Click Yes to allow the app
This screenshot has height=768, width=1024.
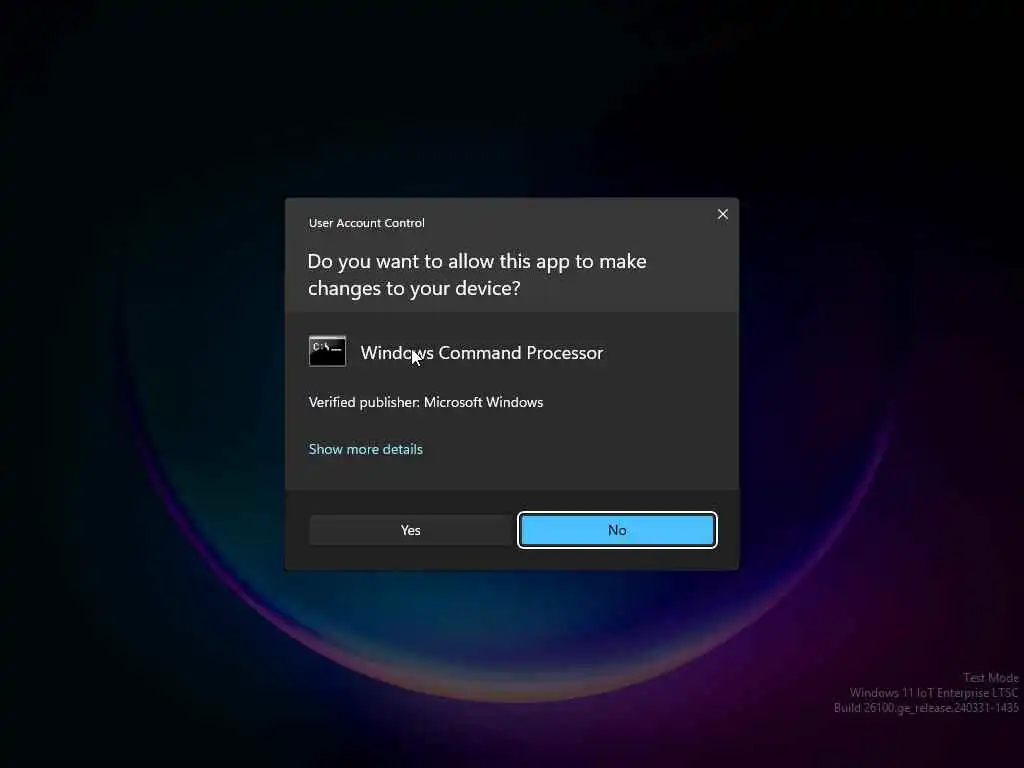(x=411, y=530)
